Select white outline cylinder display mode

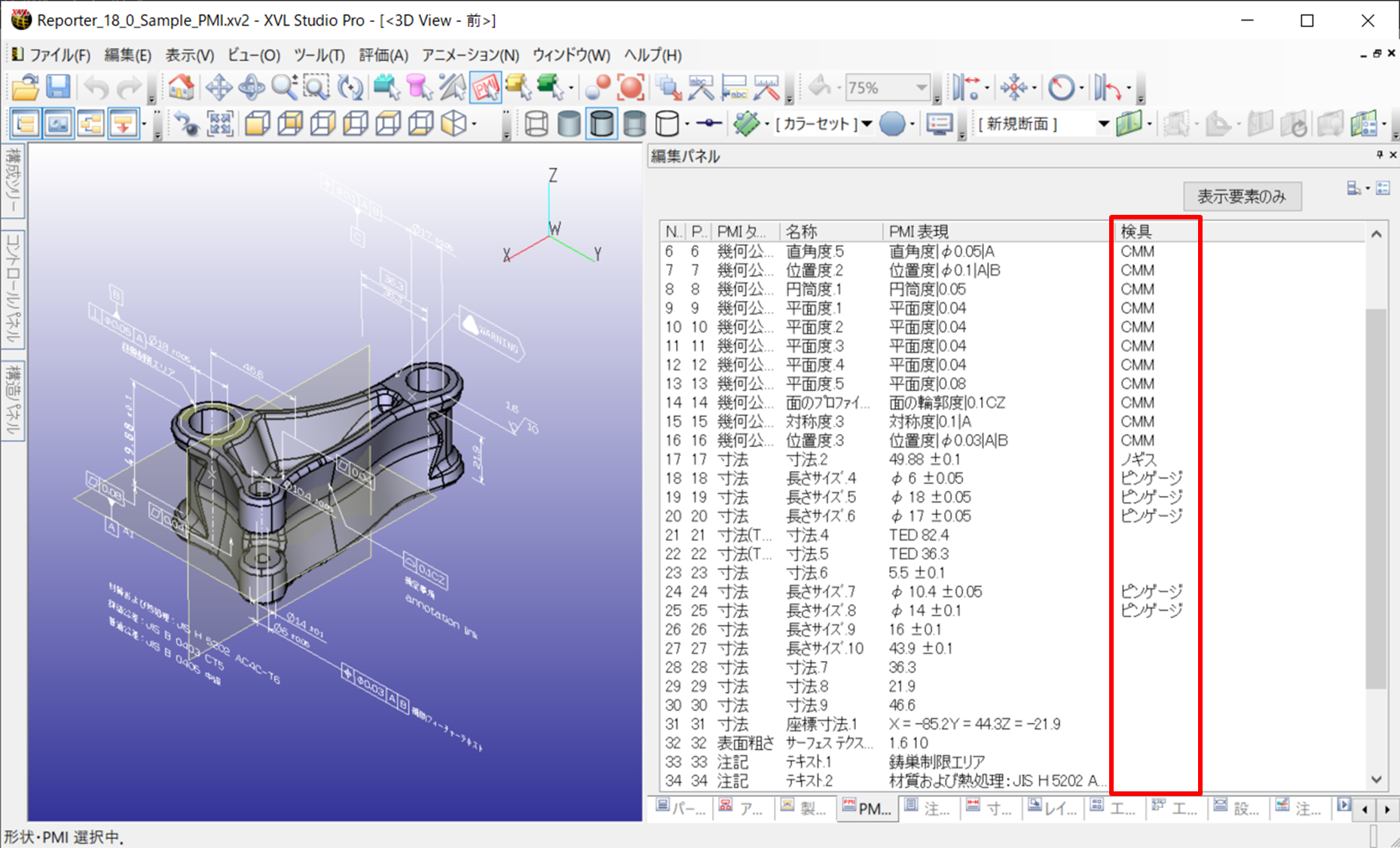(667, 124)
